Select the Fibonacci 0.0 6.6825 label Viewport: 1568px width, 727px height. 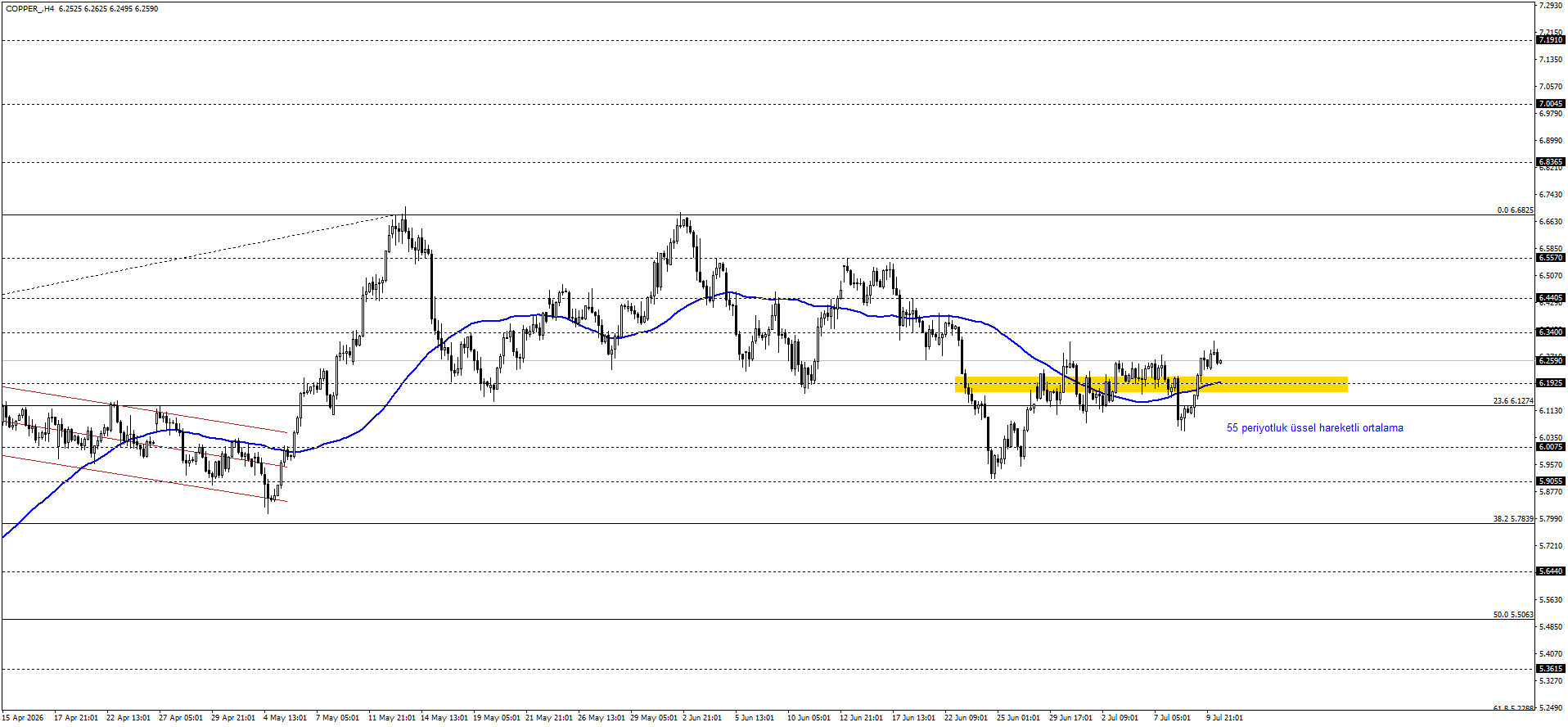[1515, 210]
